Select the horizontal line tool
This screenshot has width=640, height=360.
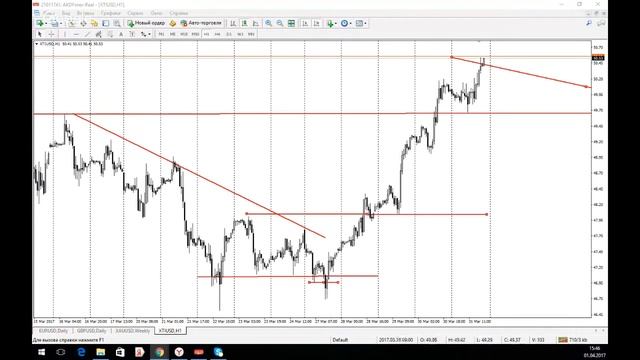coord(76,34)
